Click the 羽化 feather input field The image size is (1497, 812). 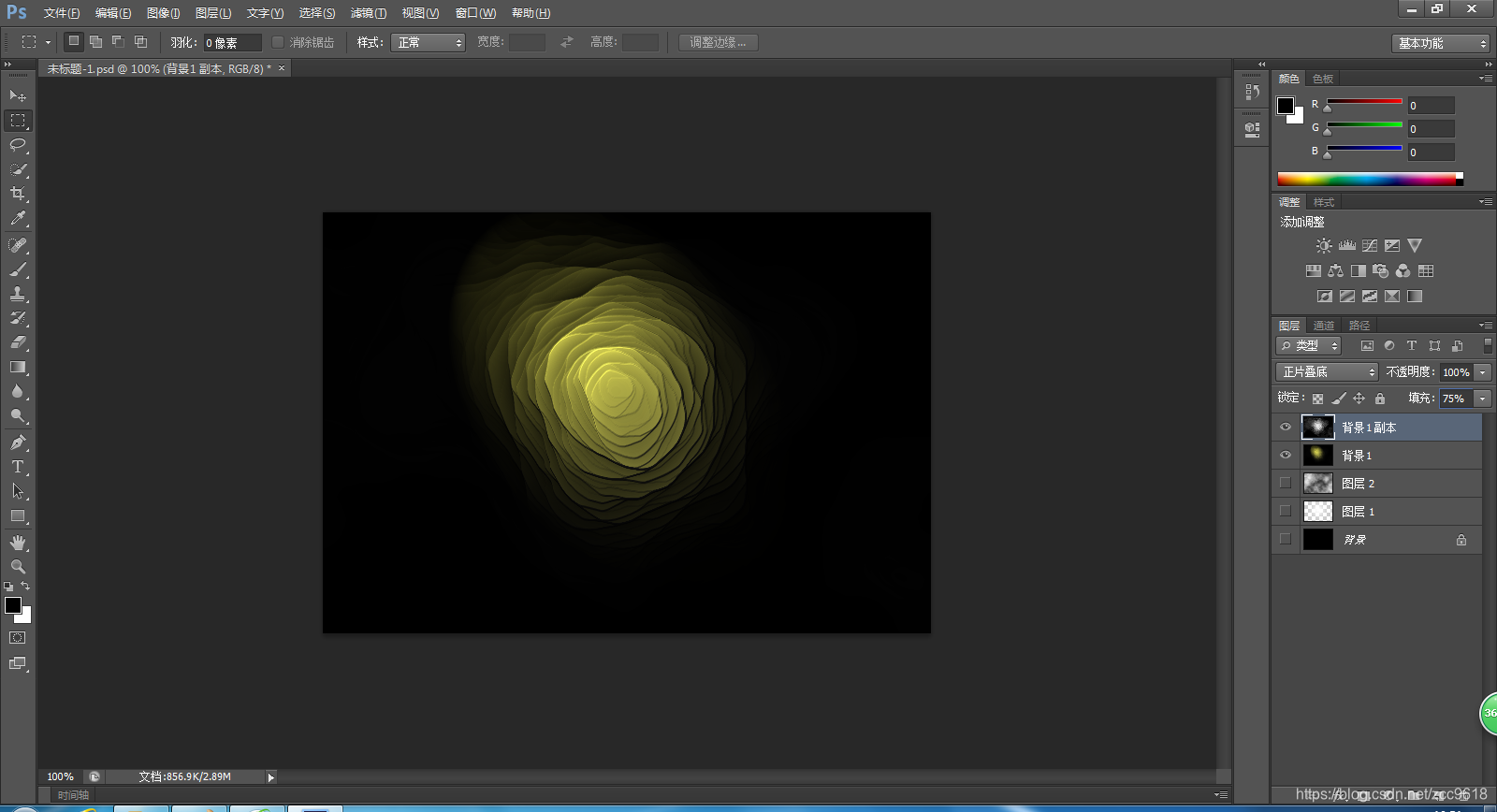coord(232,43)
